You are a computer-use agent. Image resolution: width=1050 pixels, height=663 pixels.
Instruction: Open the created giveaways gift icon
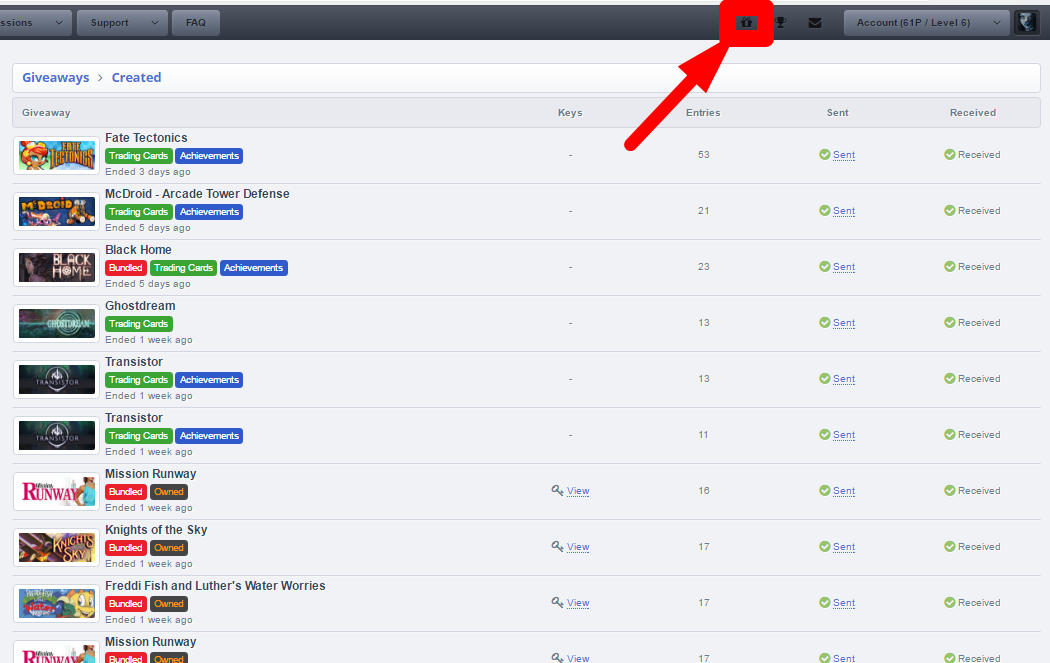(x=746, y=23)
